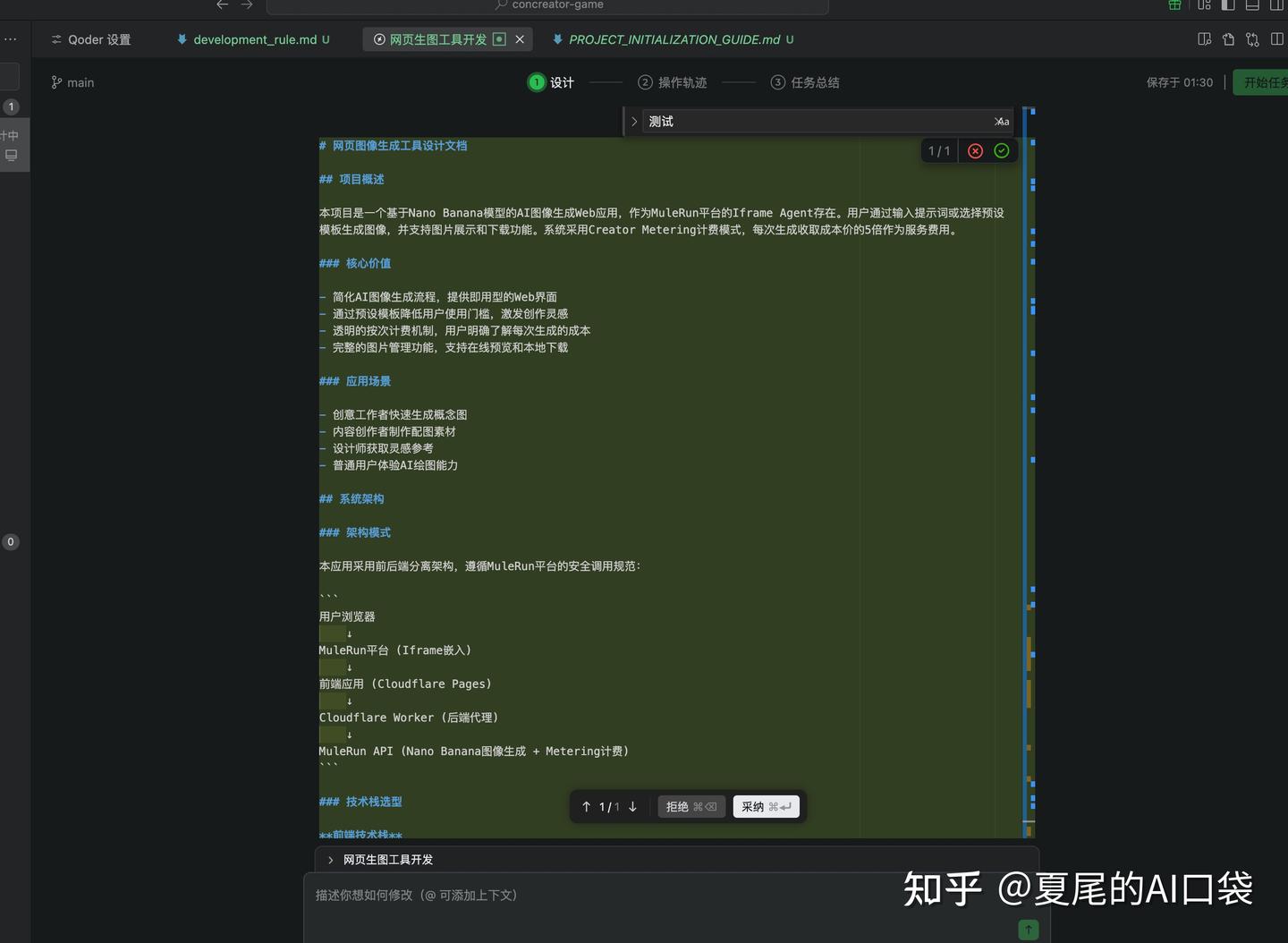Click the red reject-change circle icon
This screenshot has height=943, width=1288.
point(975,150)
